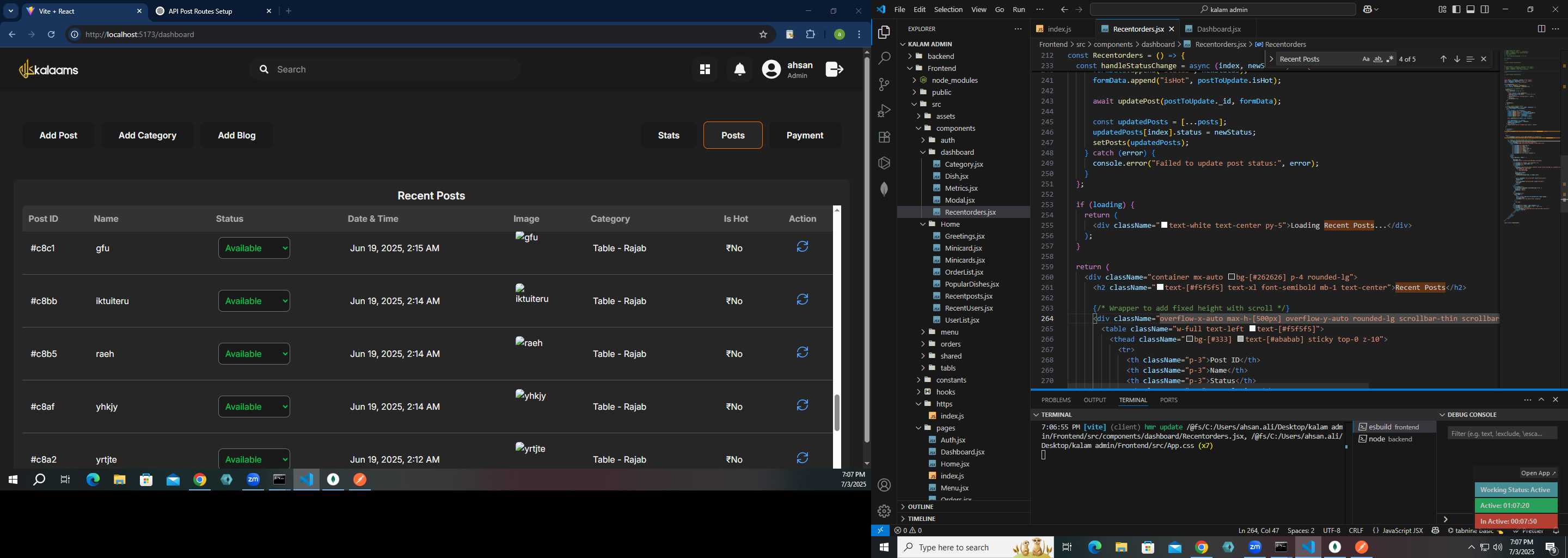
Task: Open the MongoDB leaf view in activity bar
Action: pyautogui.click(x=884, y=190)
